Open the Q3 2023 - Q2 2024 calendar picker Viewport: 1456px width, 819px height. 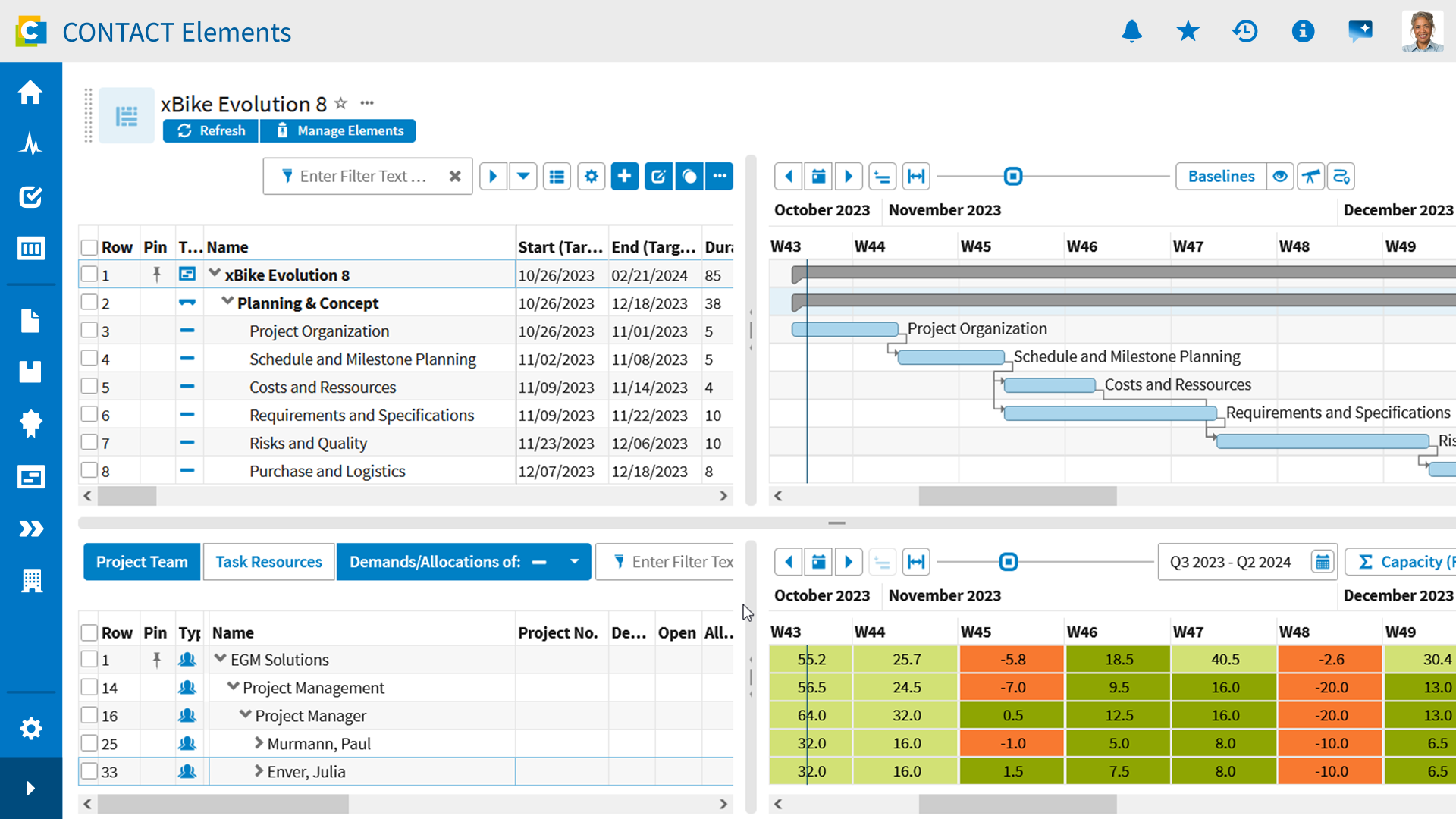1323,562
